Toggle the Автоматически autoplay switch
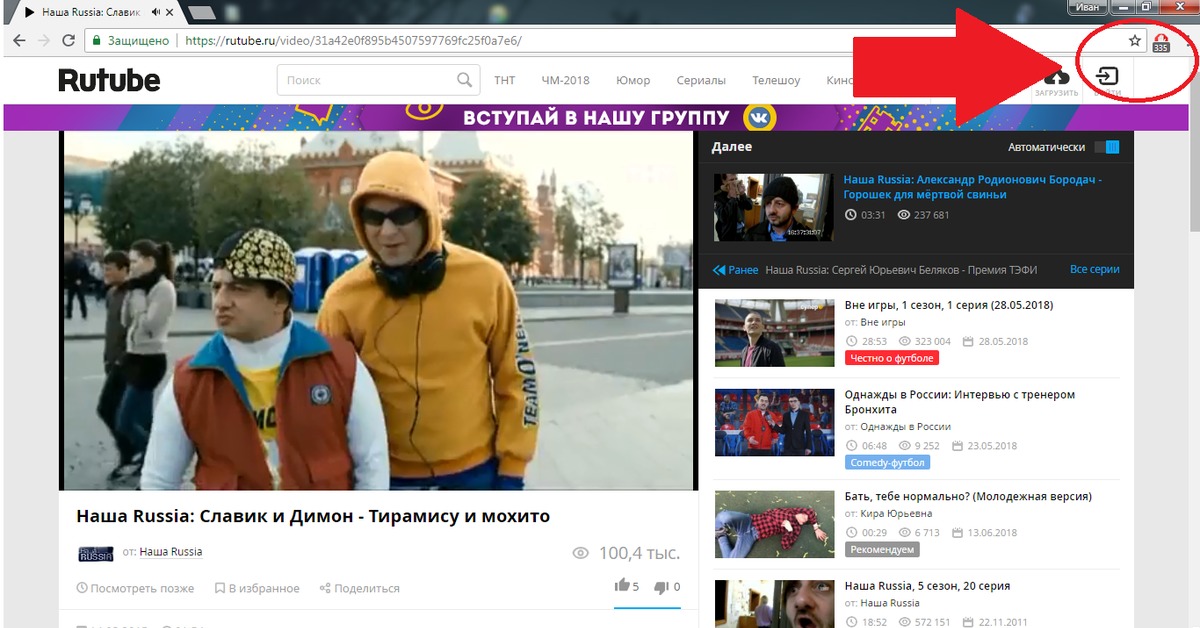Viewport: 1200px width, 628px height. coord(1106,147)
